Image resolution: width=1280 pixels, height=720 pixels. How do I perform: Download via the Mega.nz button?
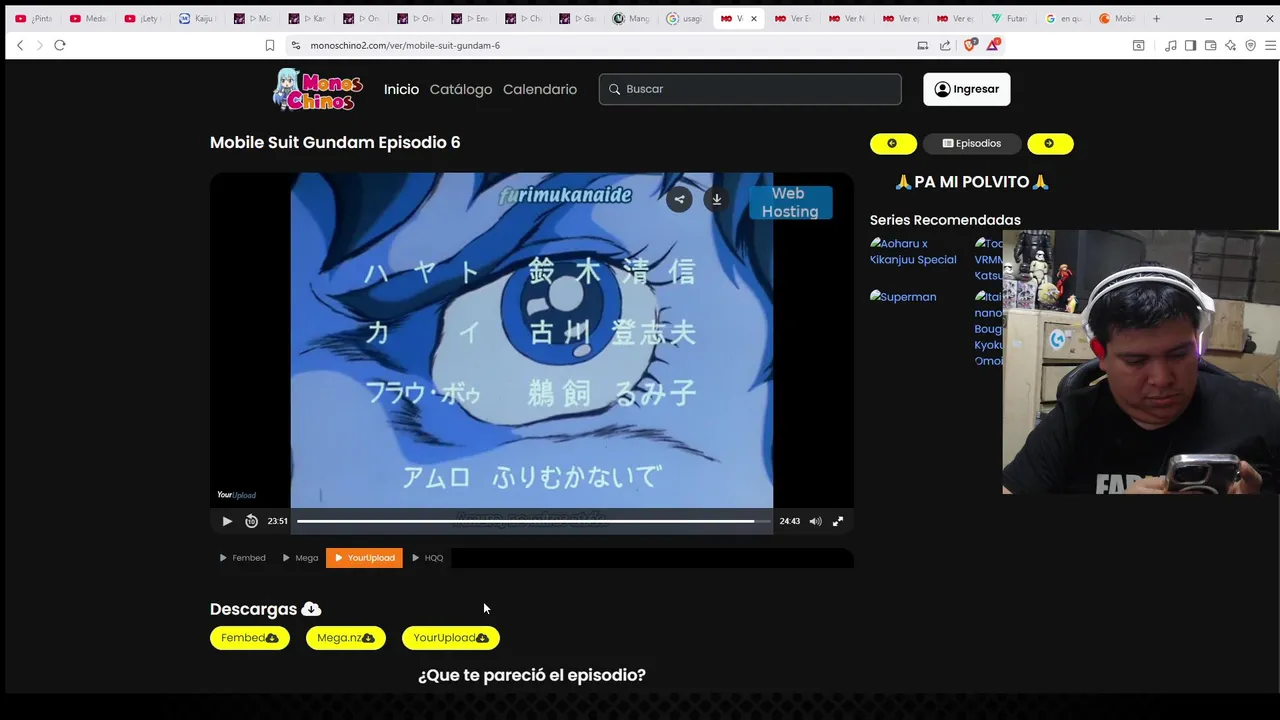coord(346,638)
